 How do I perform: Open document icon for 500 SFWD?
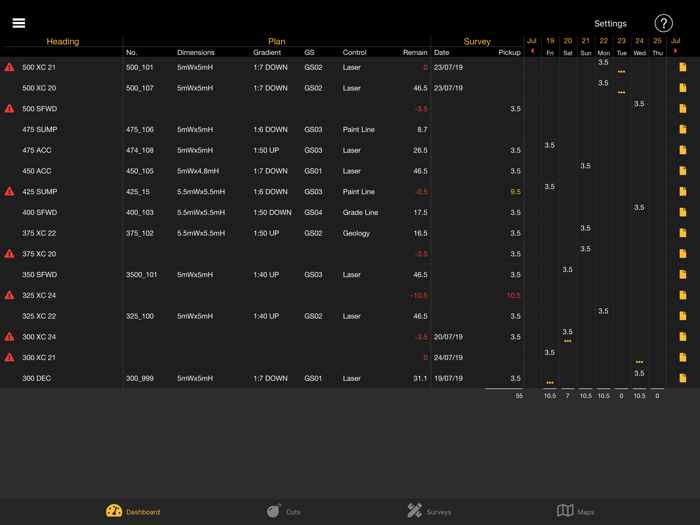click(683, 108)
